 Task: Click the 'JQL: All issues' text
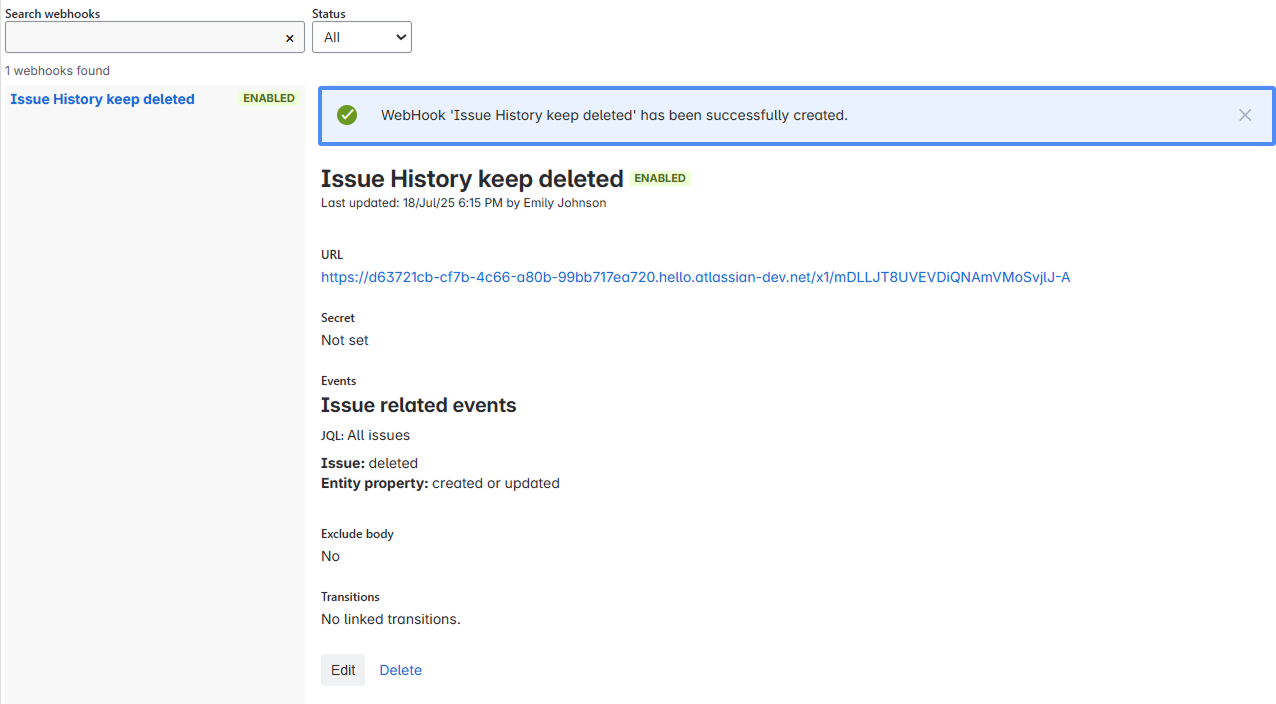pos(365,435)
